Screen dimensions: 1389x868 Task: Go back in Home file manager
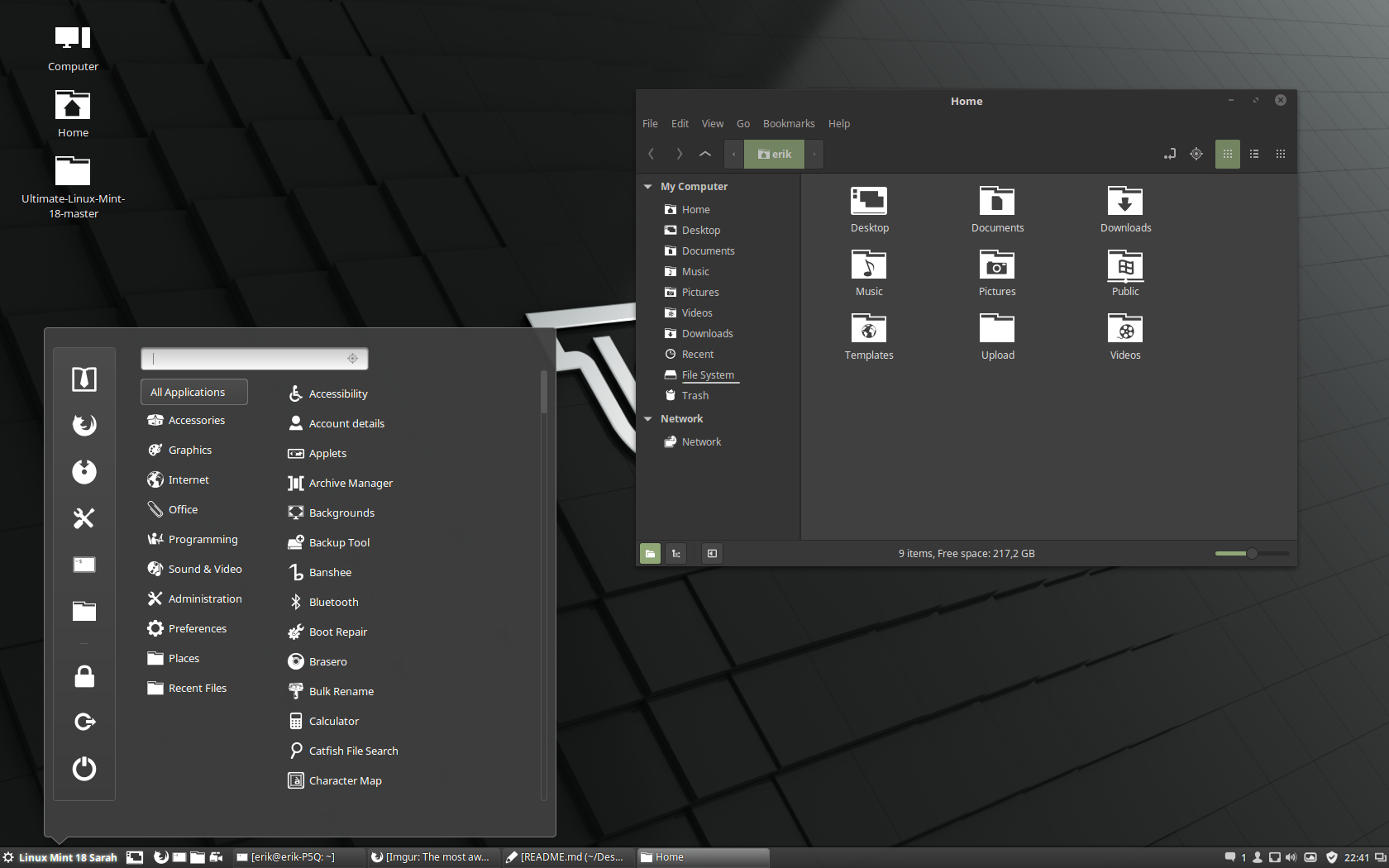click(x=652, y=154)
